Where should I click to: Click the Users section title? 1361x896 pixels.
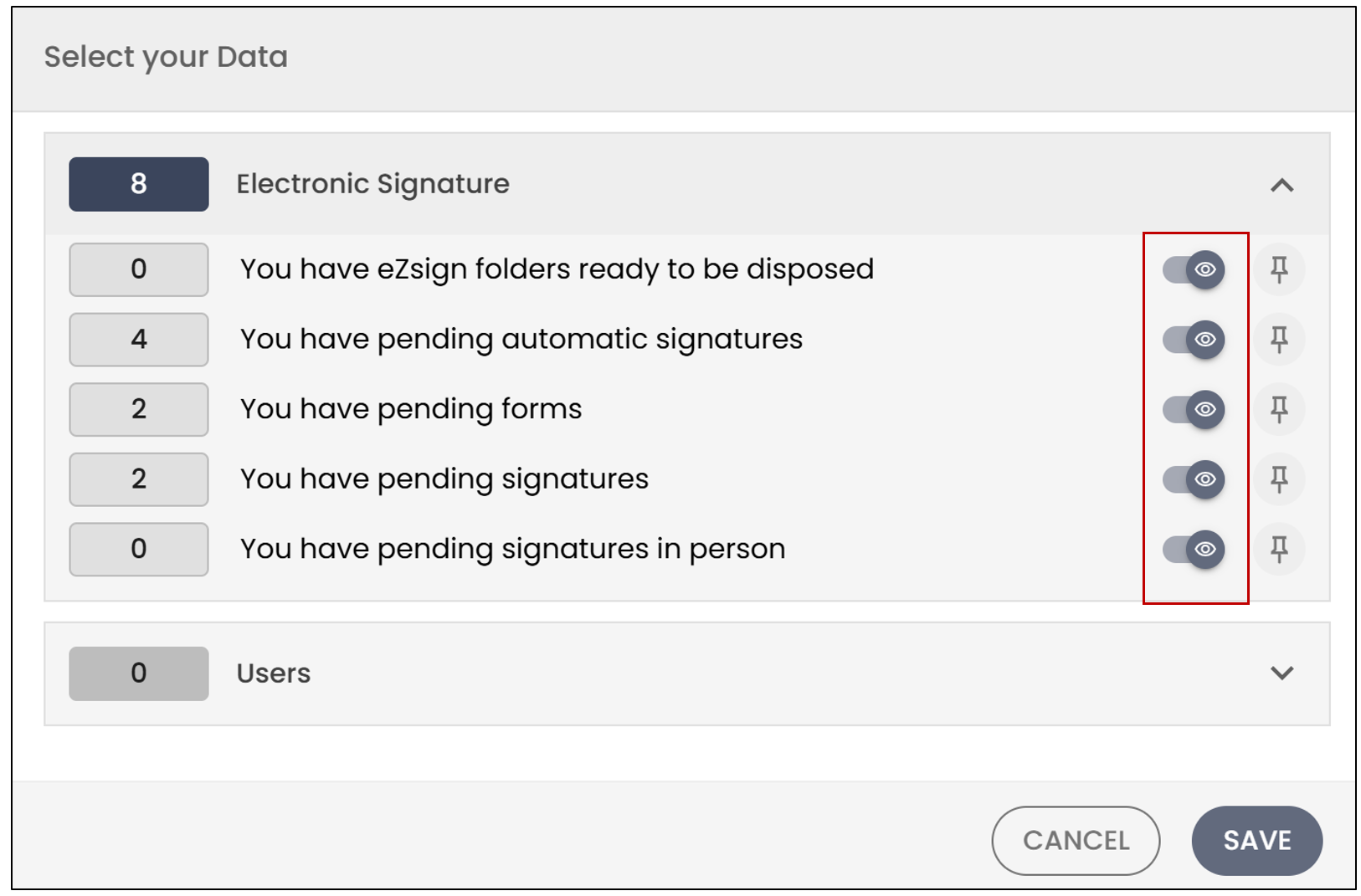point(274,673)
